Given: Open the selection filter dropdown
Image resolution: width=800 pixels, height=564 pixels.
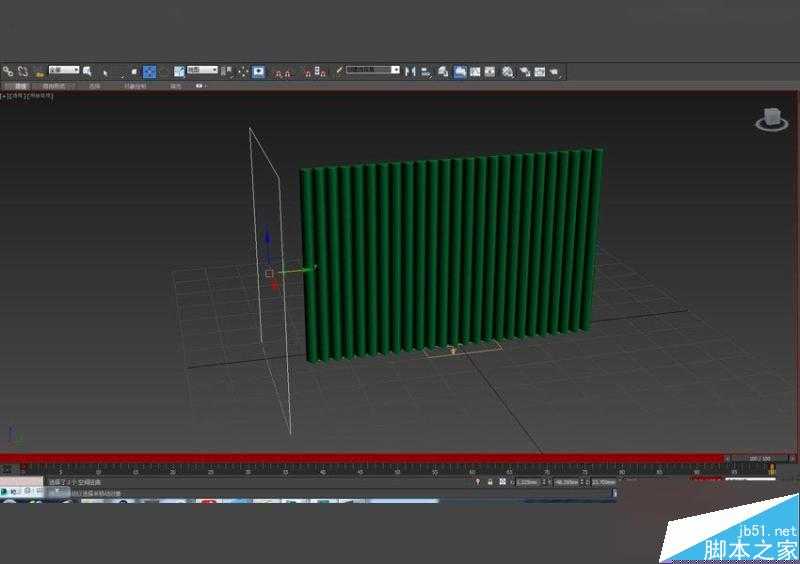Looking at the screenshot, I should click(64, 70).
